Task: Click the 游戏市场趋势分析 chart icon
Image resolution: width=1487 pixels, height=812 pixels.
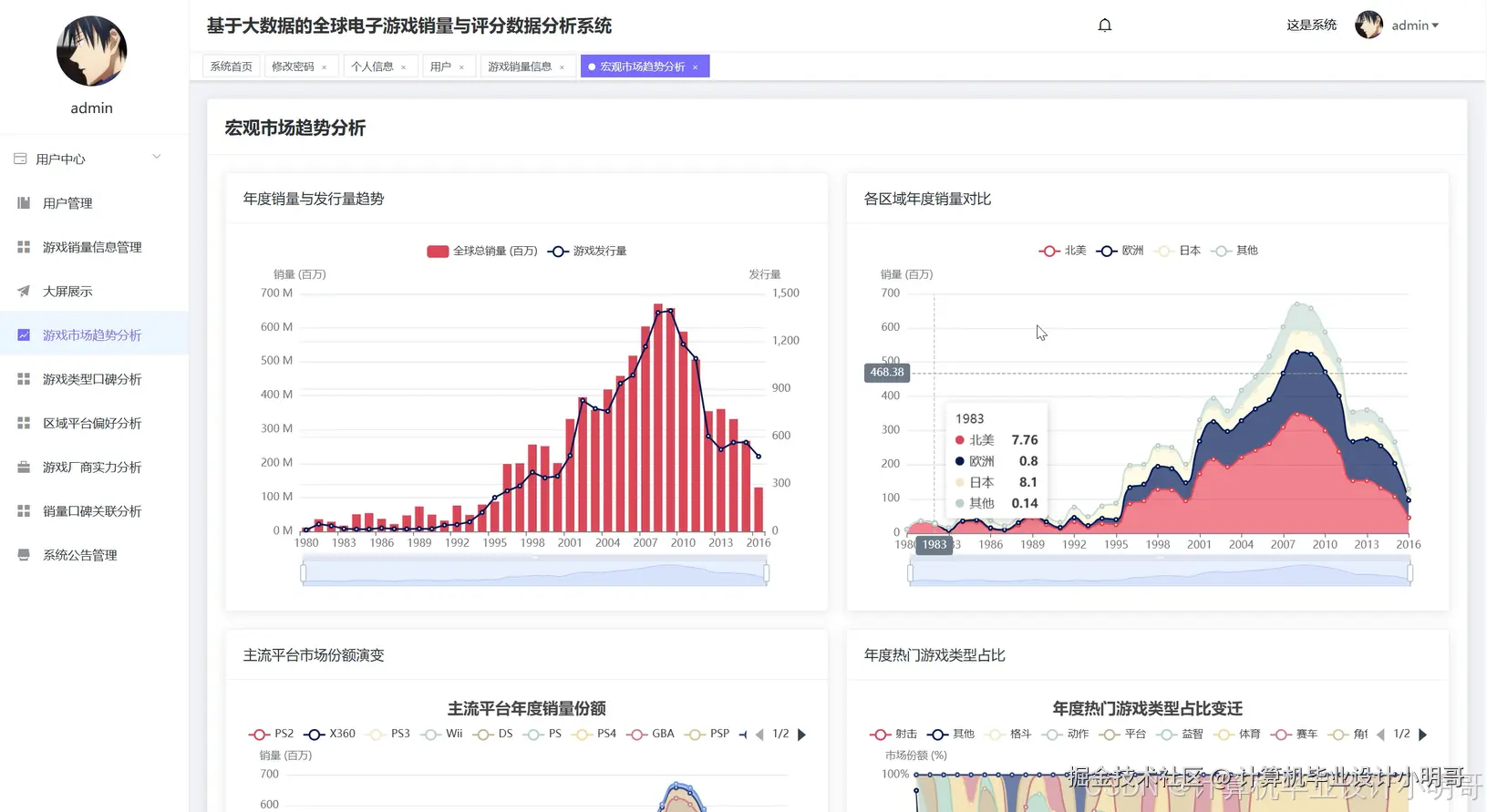Action: 24,335
